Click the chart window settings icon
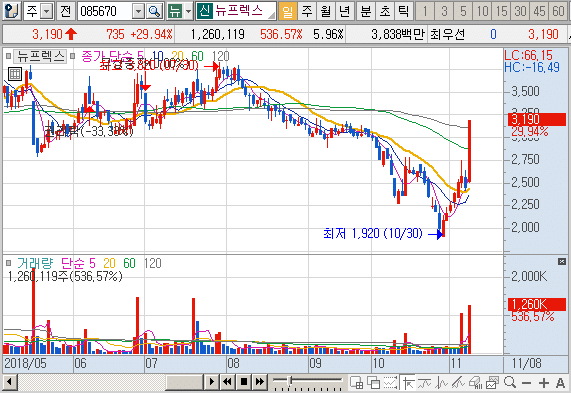Screen dimensions: 571x393 pos(492,382)
